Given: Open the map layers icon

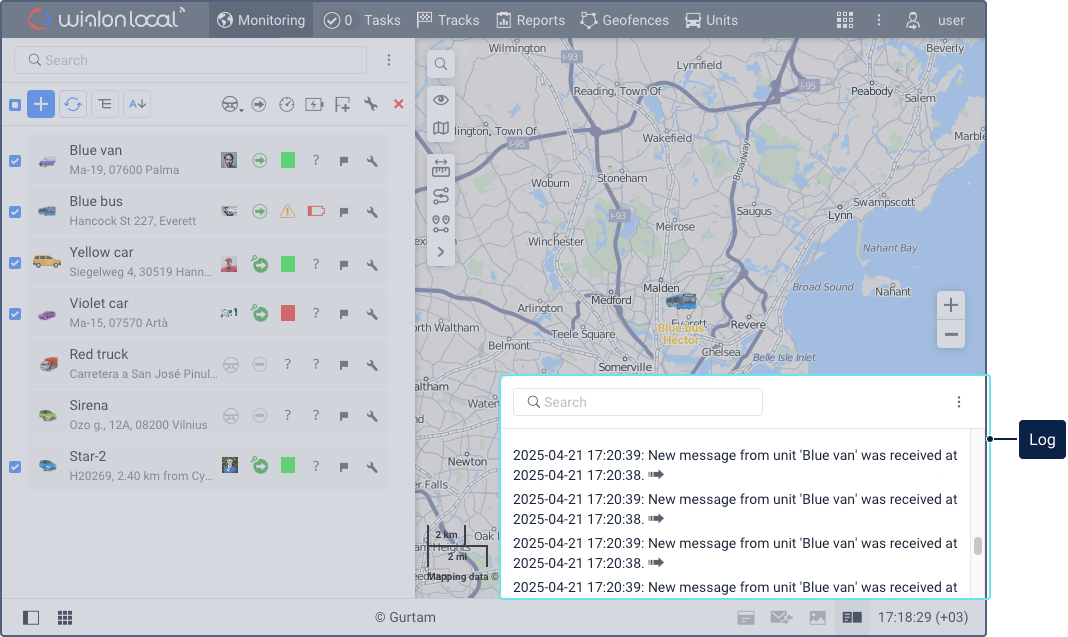Looking at the screenshot, I should (x=441, y=128).
